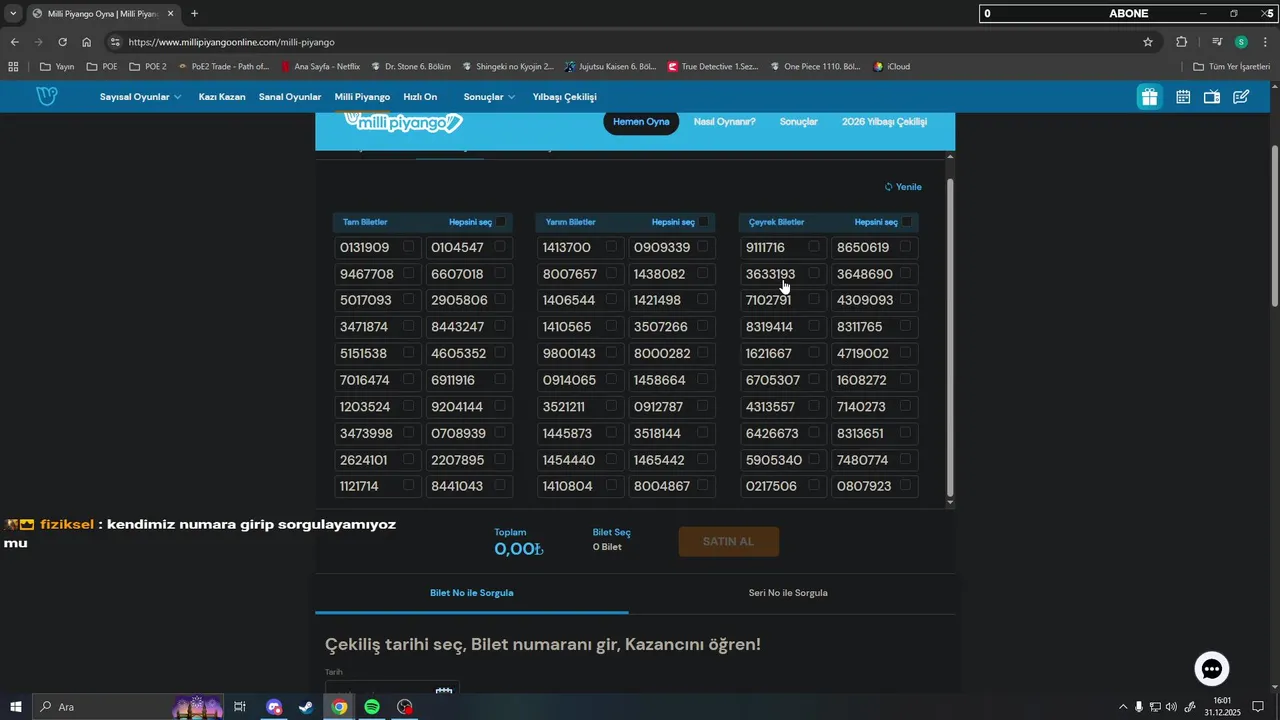The width and height of the screenshot is (1280, 720).
Task: Tick ticket 1413700 checkbox
Action: [x=612, y=247]
